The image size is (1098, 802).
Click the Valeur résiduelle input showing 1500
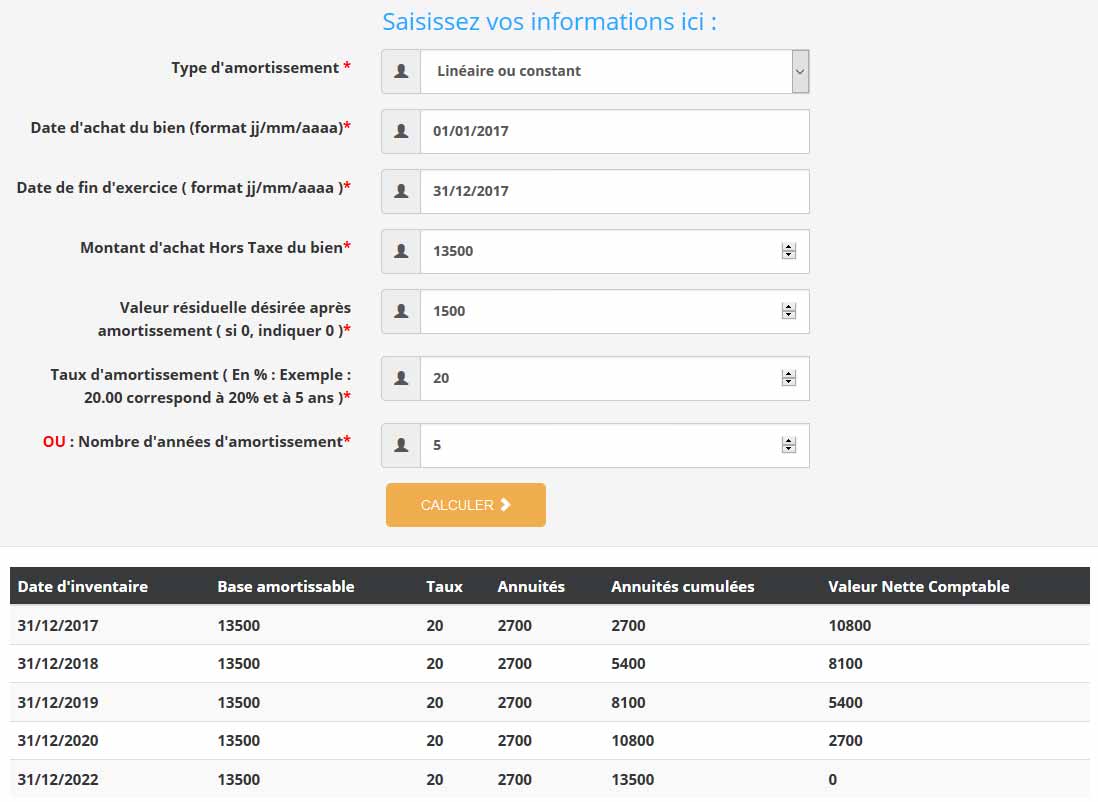[x=615, y=311]
